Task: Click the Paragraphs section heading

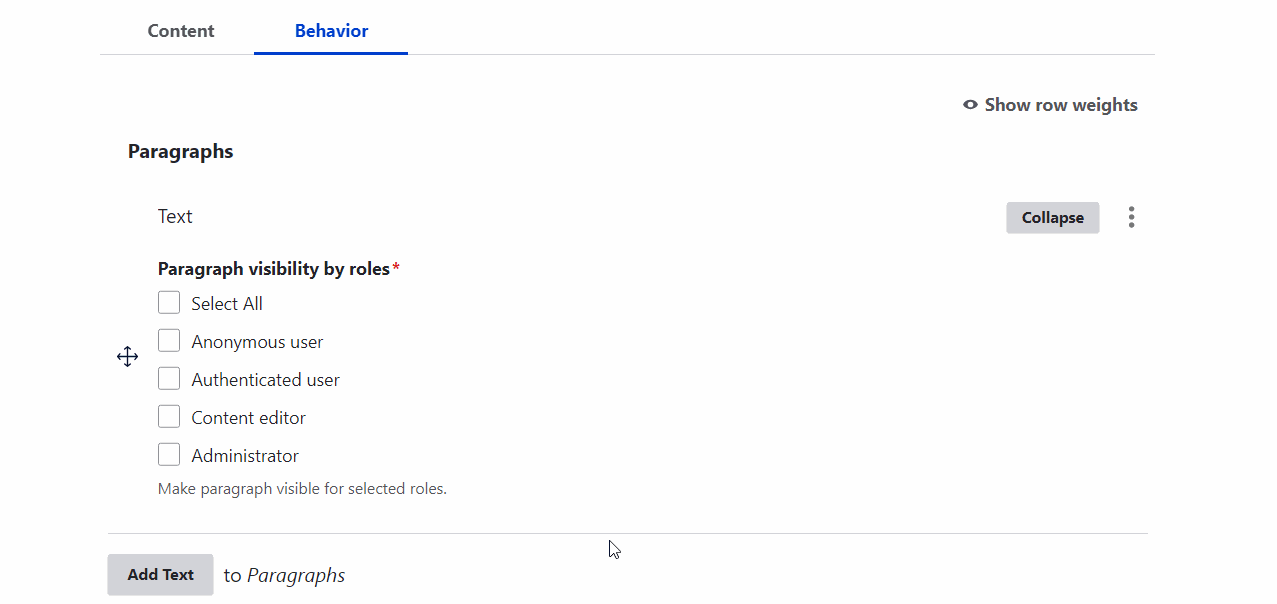Action: coord(180,151)
